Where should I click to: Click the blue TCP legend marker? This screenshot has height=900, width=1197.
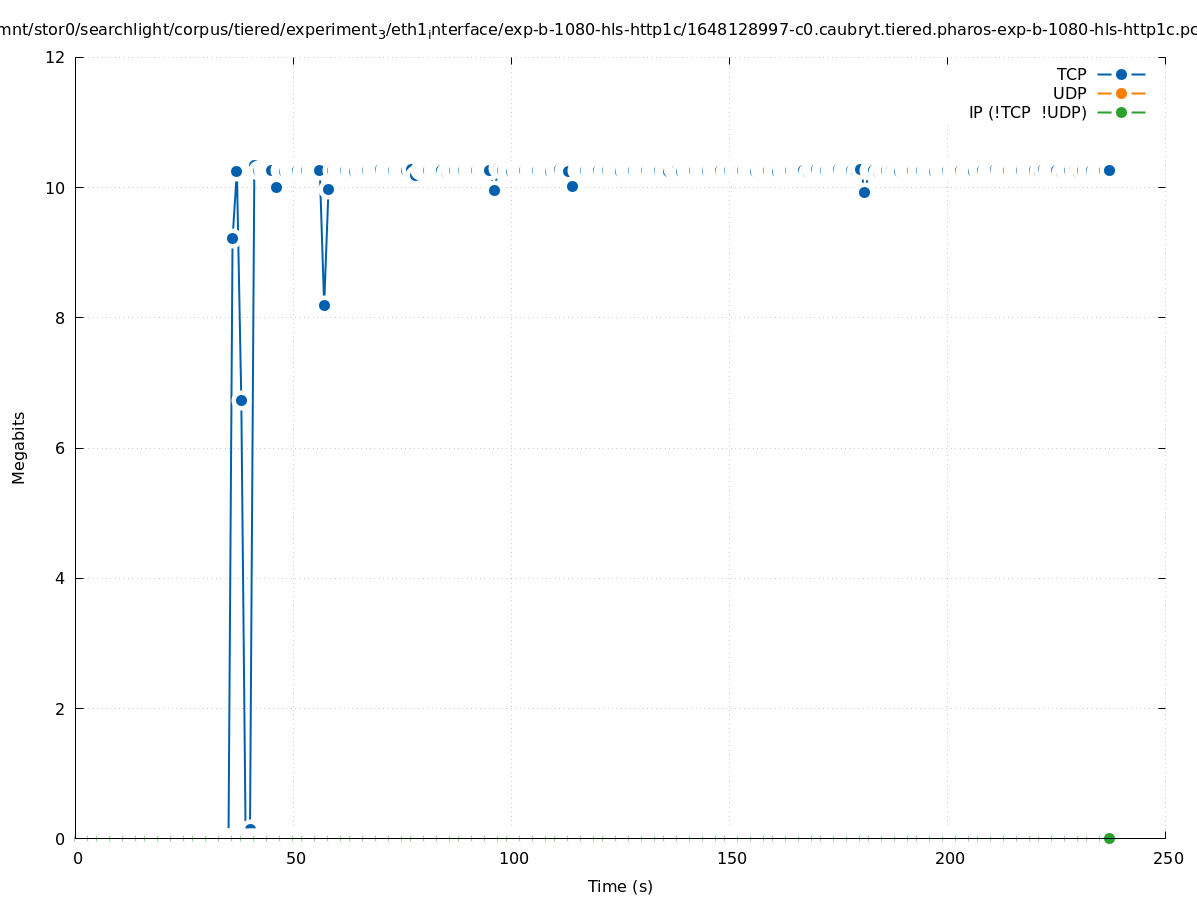[1121, 74]
